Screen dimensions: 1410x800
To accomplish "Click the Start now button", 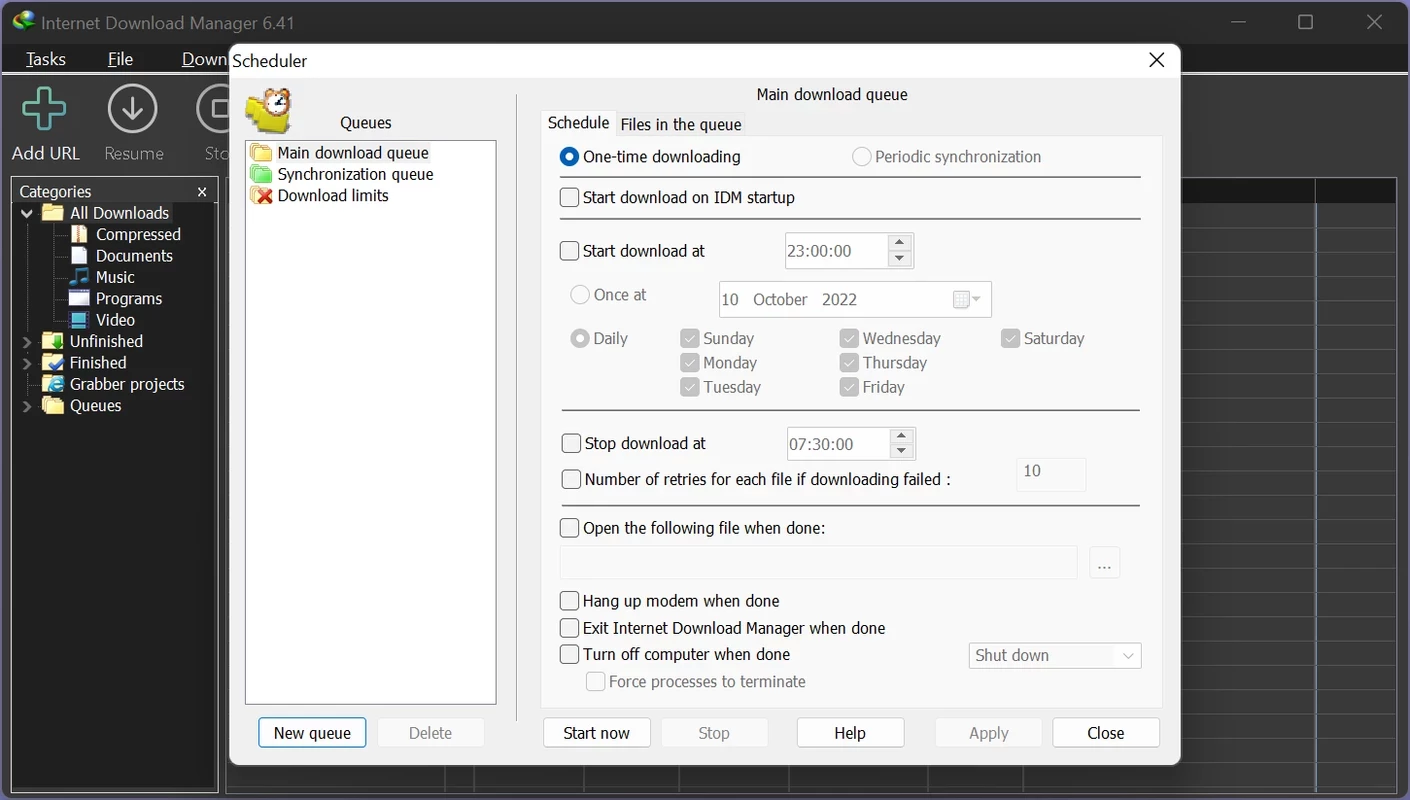I will (596, 733).
